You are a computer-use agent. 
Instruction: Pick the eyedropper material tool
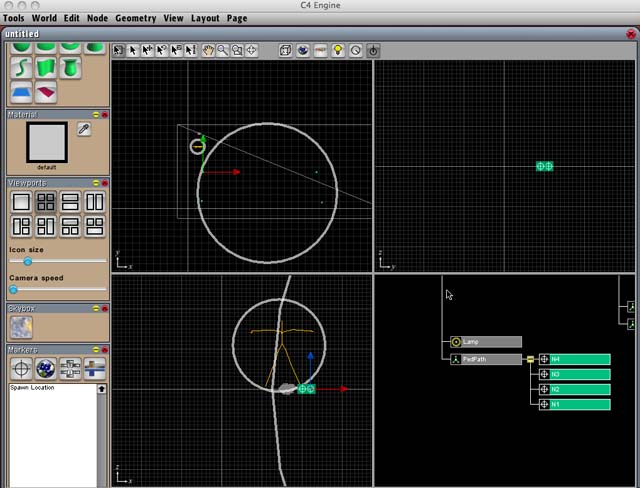point(84,130)
